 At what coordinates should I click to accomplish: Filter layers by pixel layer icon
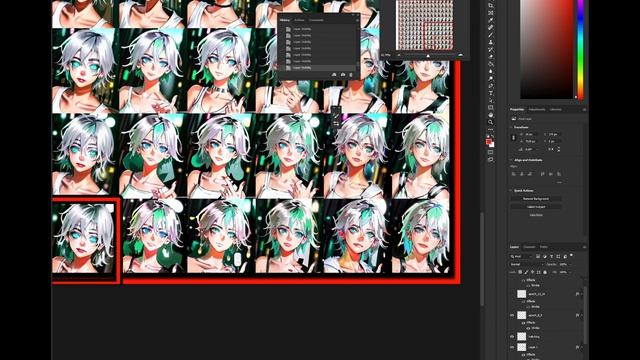538,256
